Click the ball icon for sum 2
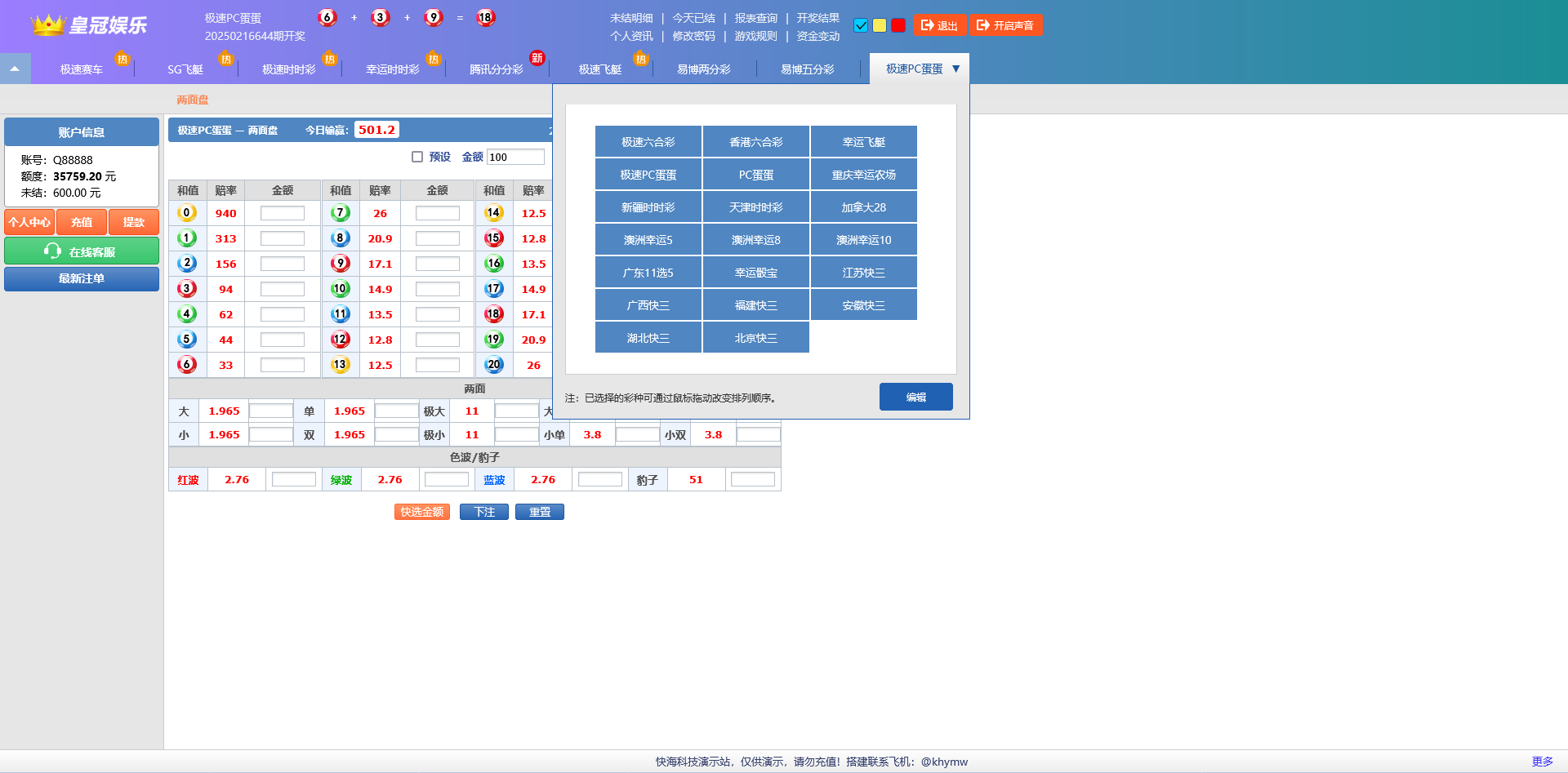The width and height of the screenshot is (1568, 773). [x=187, y=264]
